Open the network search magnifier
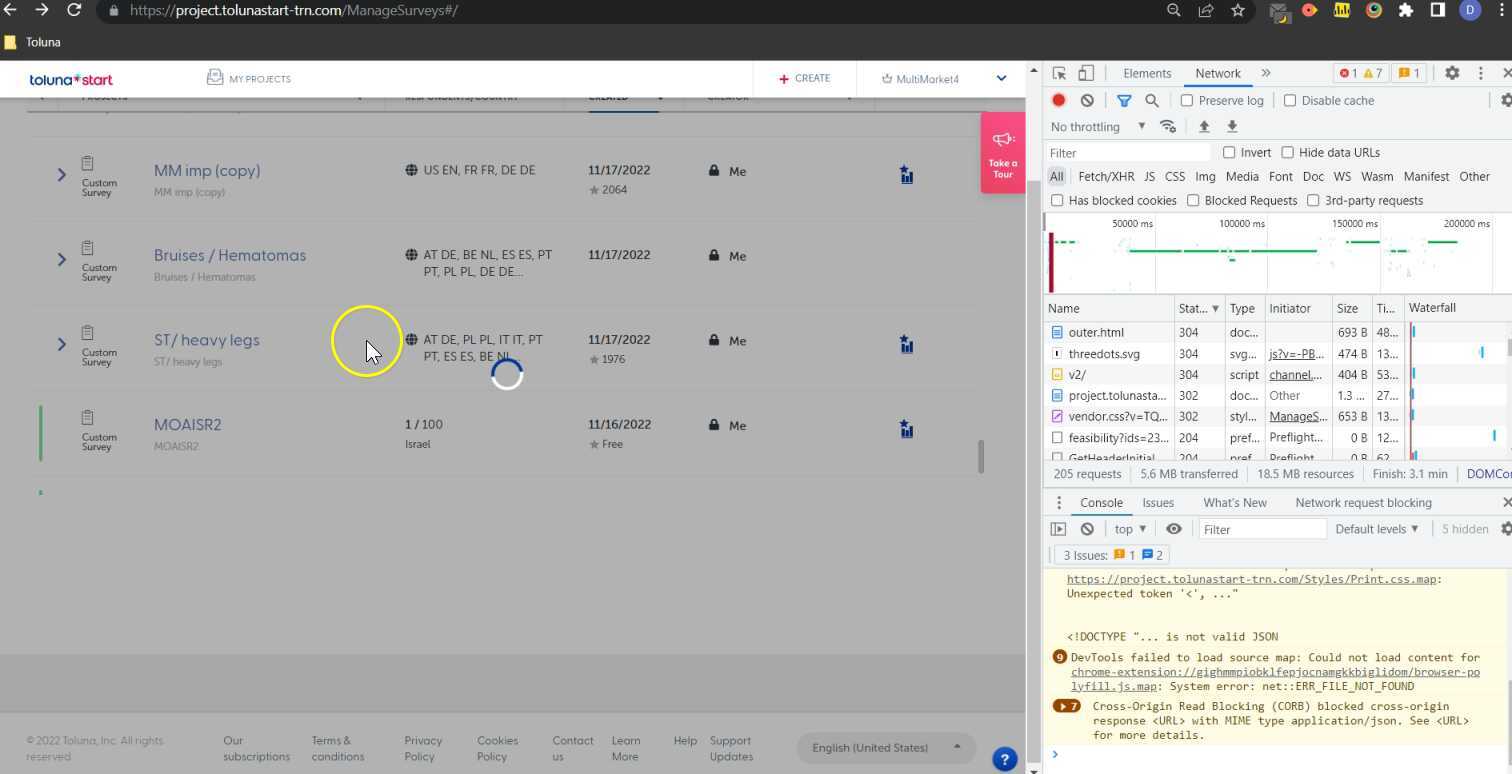Image resolution: width=1512 pixels, height=774 pixels. (x=1150, y=100)
